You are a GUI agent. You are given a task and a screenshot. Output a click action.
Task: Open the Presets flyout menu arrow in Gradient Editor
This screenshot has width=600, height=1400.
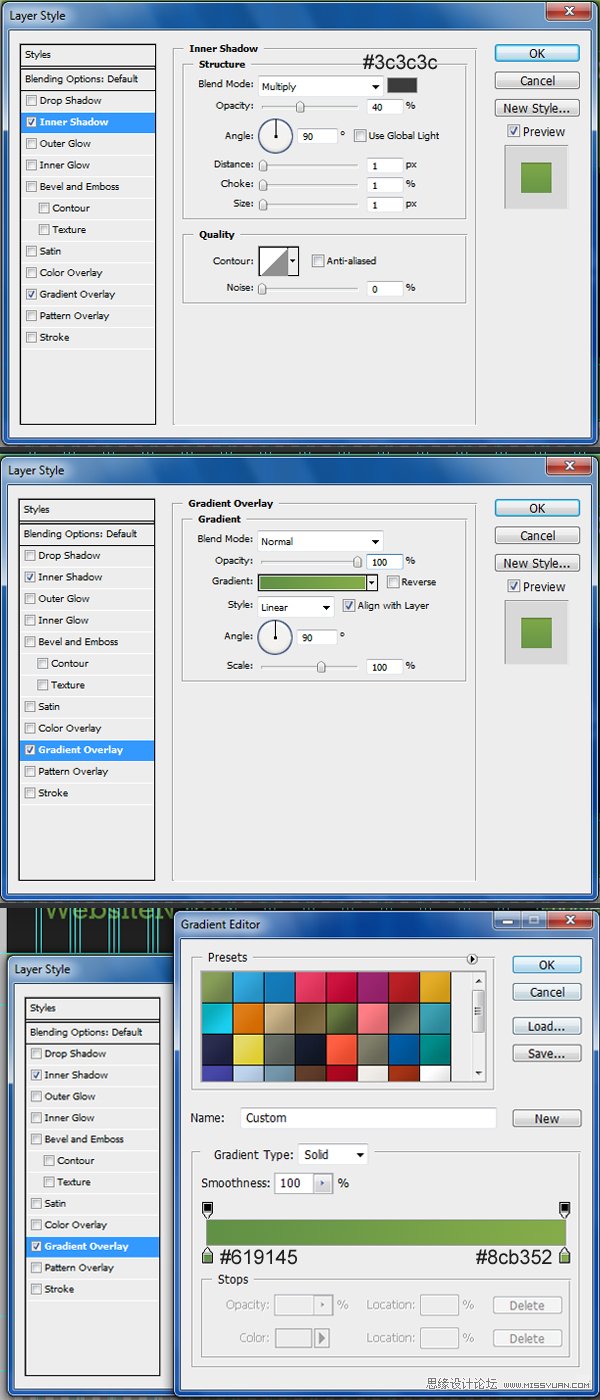coord(472,959)
